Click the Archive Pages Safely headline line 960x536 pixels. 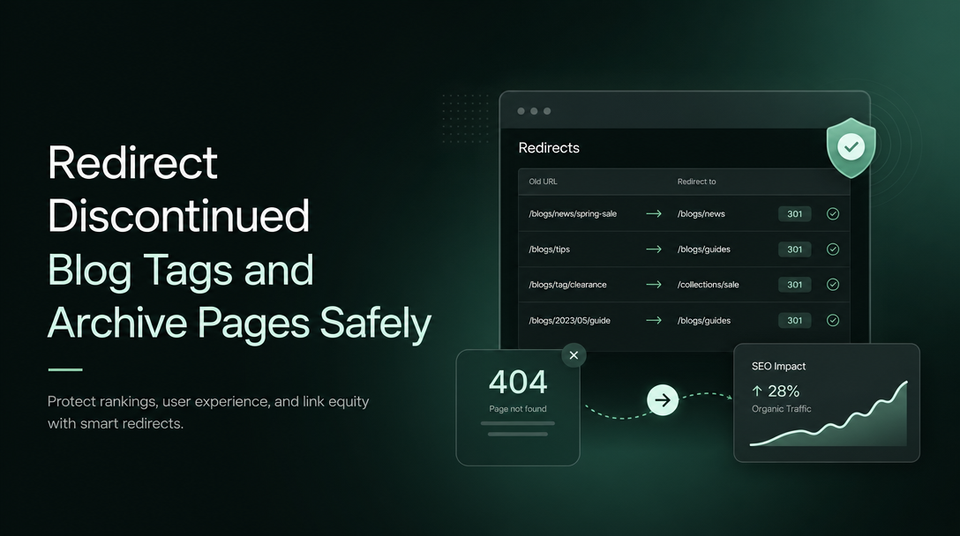(x=239, y=323)
